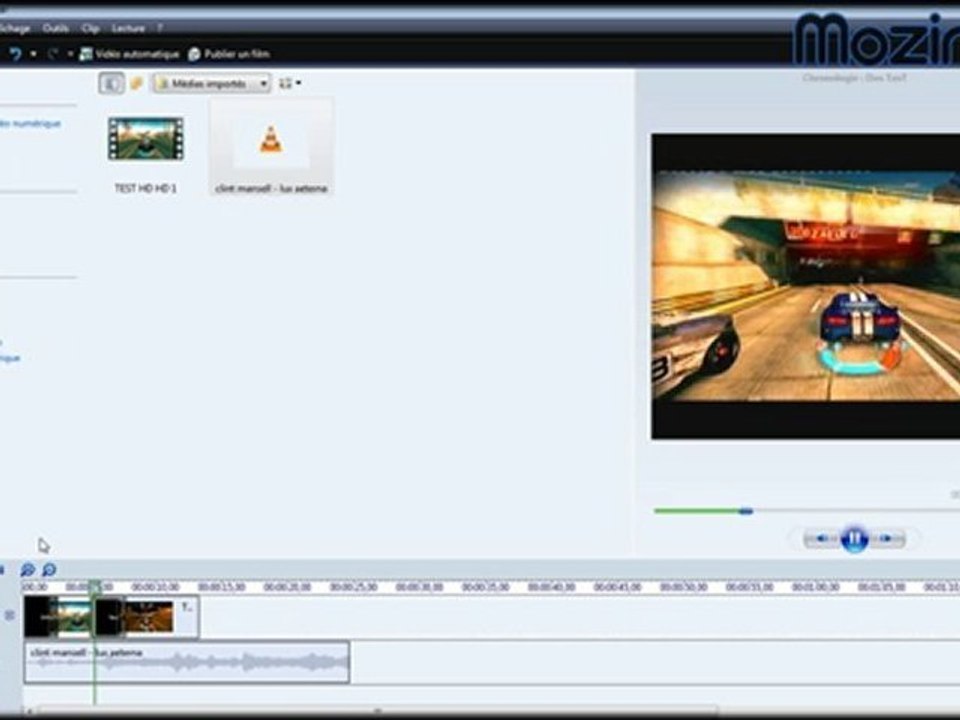Open the Undo history dropdown arrow

(33, 54)
